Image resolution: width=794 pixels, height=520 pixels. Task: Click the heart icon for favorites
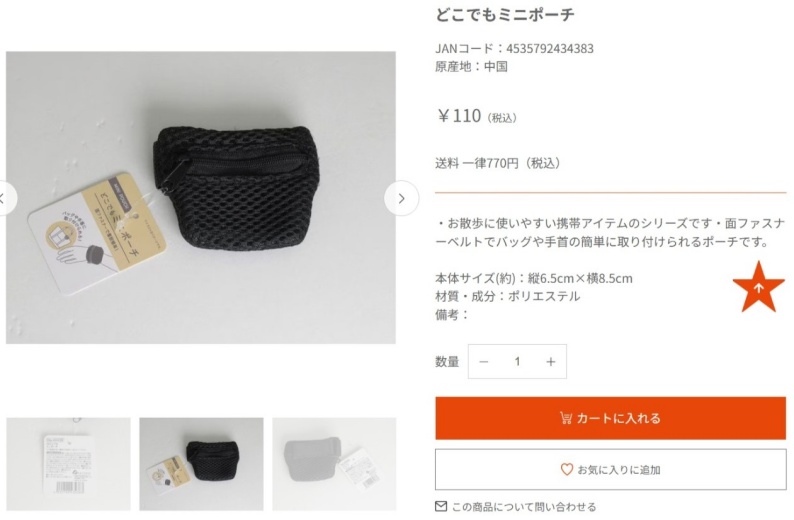567,470
